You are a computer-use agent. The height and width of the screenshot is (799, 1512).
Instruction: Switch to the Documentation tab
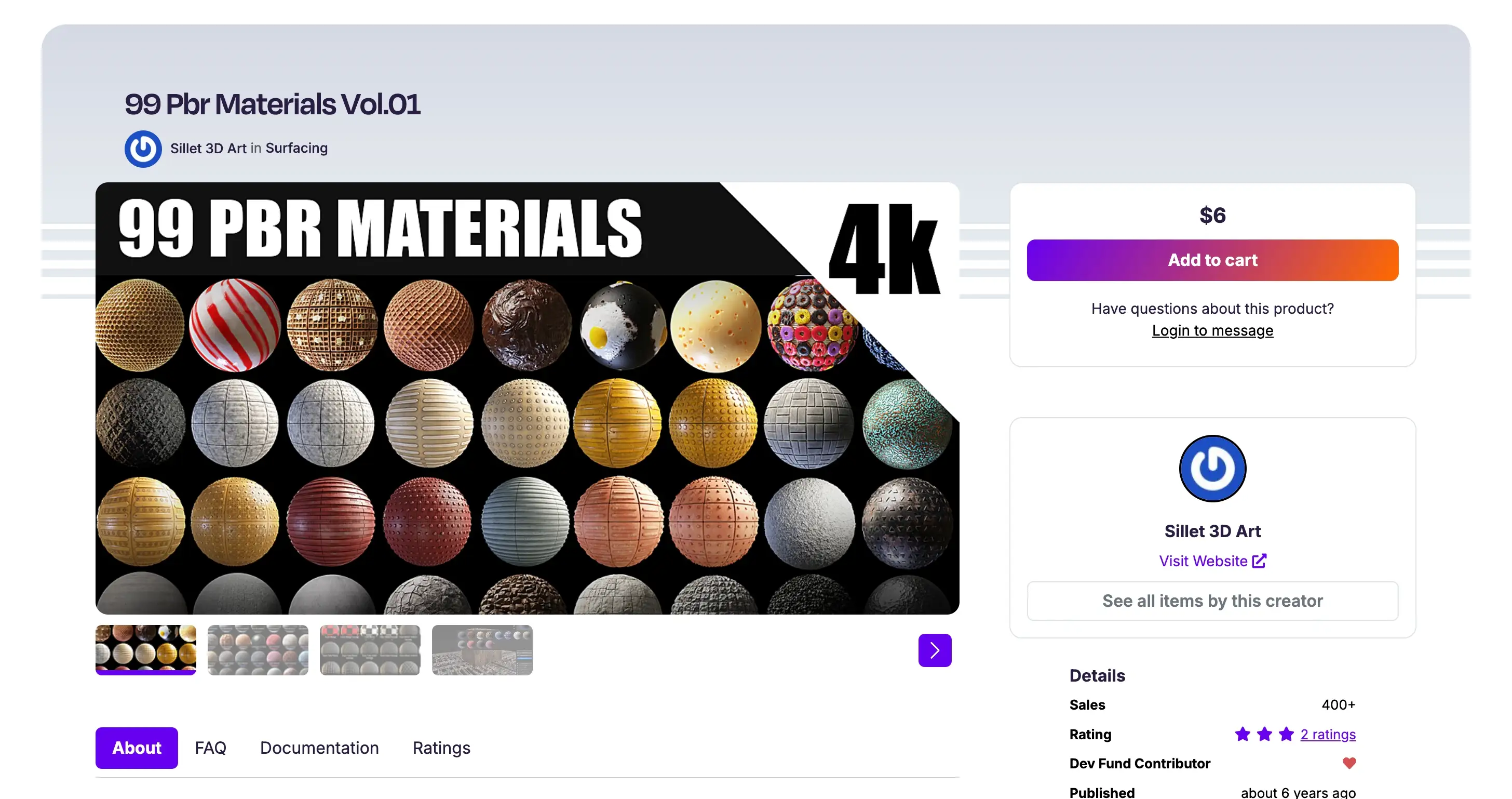[319, 748]
